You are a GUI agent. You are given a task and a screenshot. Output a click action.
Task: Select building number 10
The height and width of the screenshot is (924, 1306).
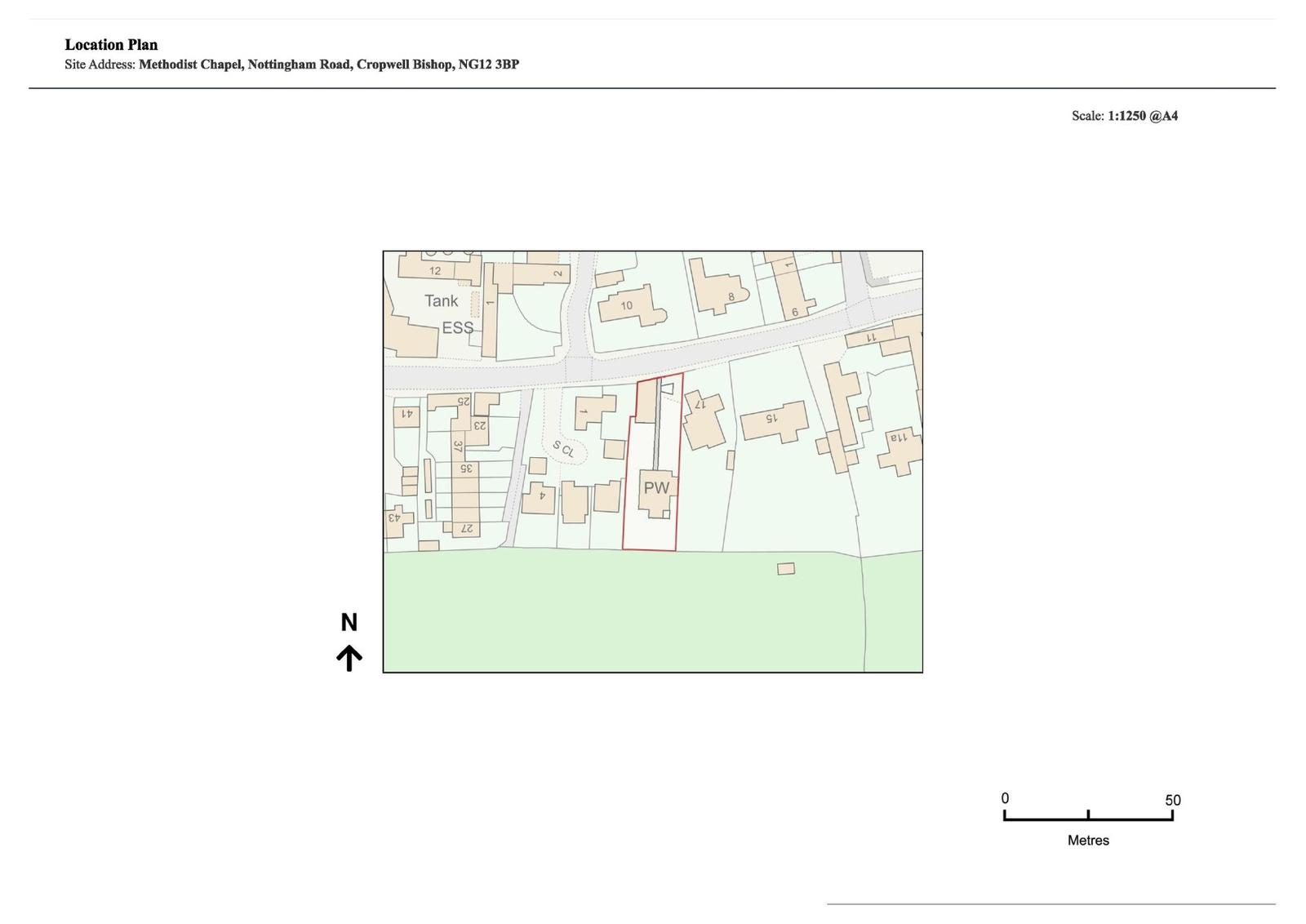coord(626,306)
